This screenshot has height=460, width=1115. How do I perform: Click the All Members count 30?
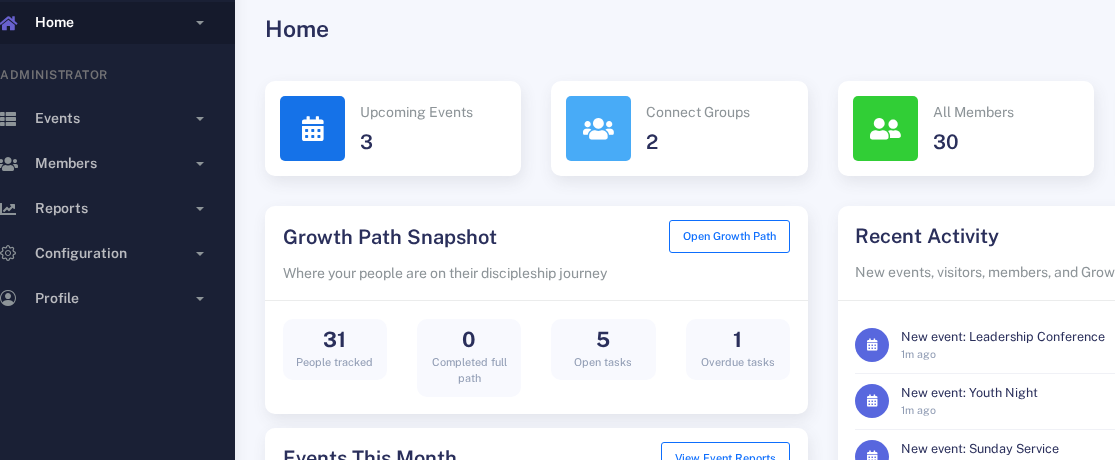[x=946, y=142]
